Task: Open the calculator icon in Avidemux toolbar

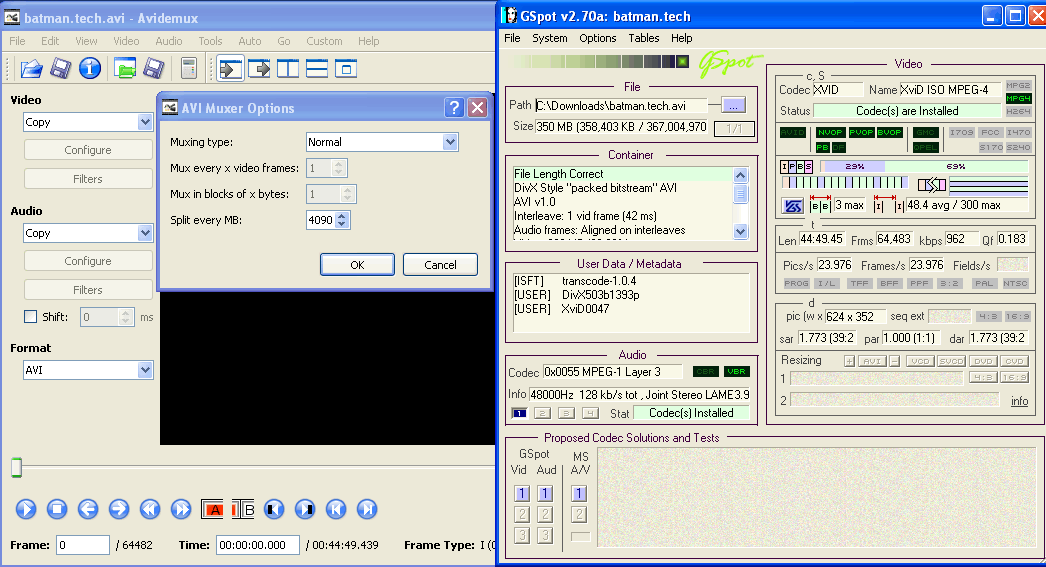Action: point(189,68)
